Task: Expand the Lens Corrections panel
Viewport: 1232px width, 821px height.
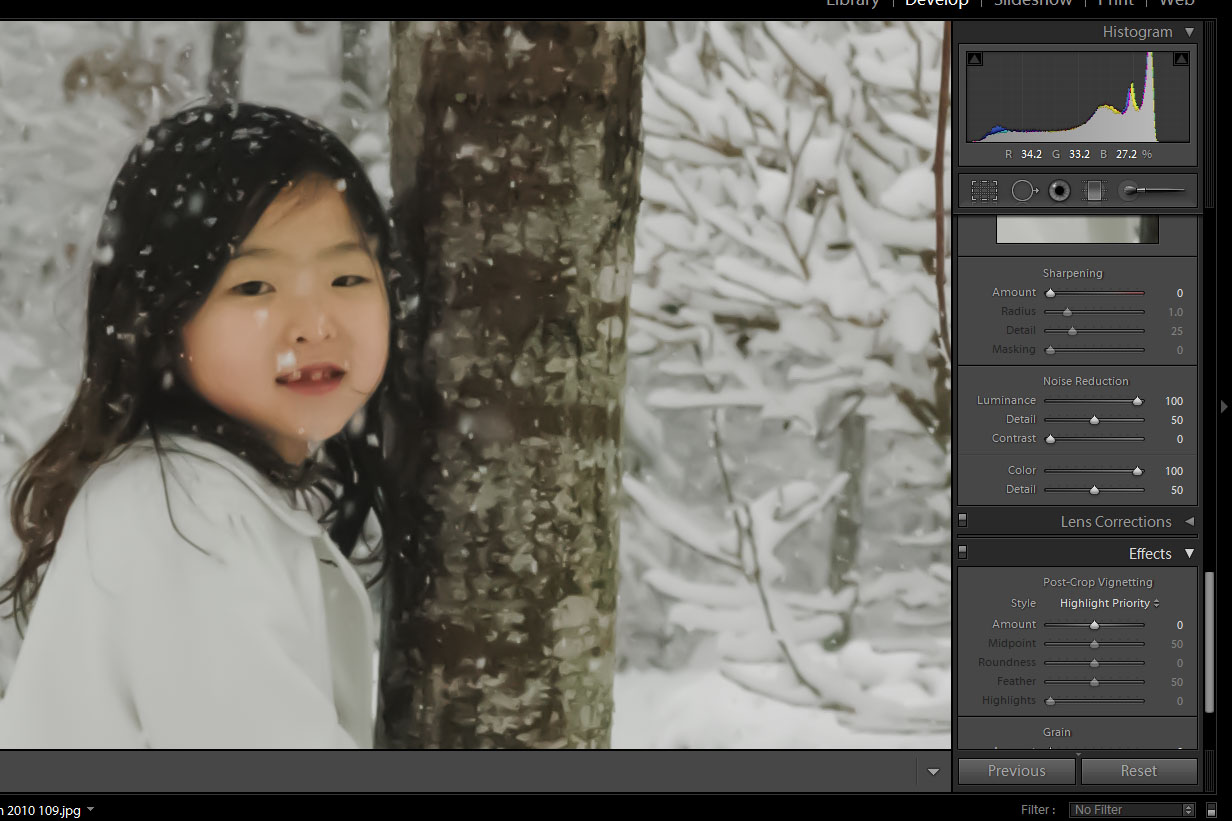Action: (x=1189, y=522)
